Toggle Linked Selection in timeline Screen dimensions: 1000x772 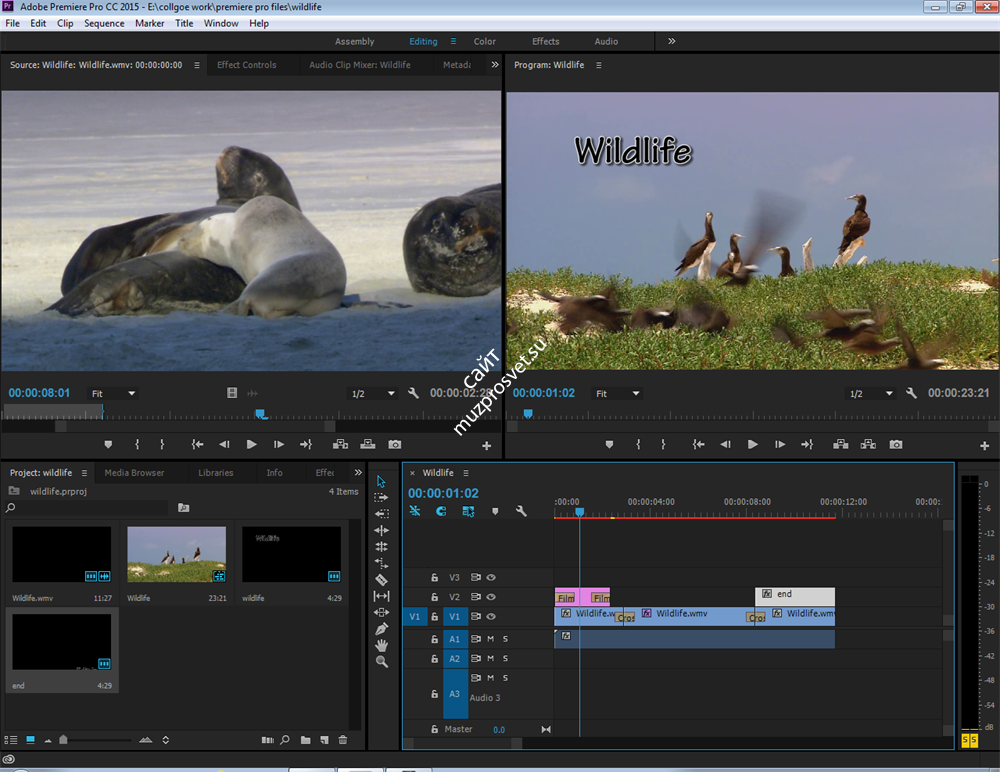[x=468, y=511]
